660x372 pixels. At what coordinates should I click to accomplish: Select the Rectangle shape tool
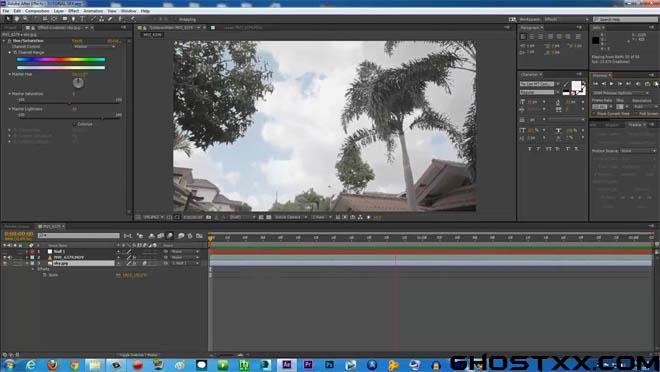click(65, 19)
